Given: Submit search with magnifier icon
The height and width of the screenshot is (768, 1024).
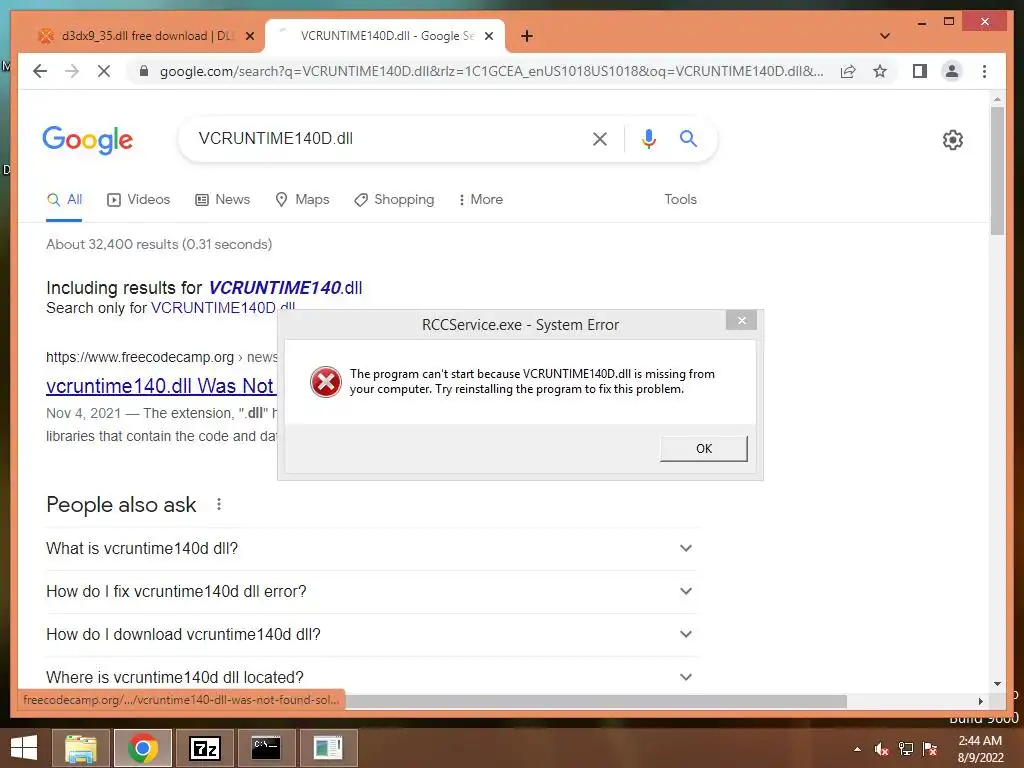Looking at the screenshot, I should pyautogui.click(x=688, y=138).
